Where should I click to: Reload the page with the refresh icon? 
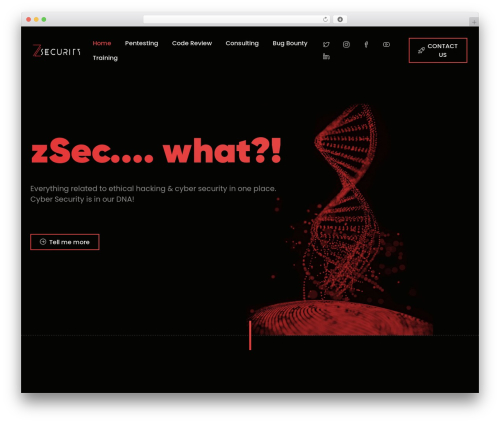[x=325, y=19]
